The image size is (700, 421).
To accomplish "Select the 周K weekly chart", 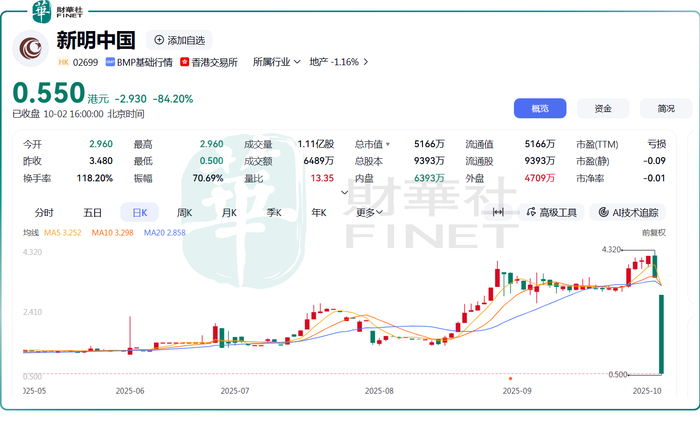I will coord(184,213).
